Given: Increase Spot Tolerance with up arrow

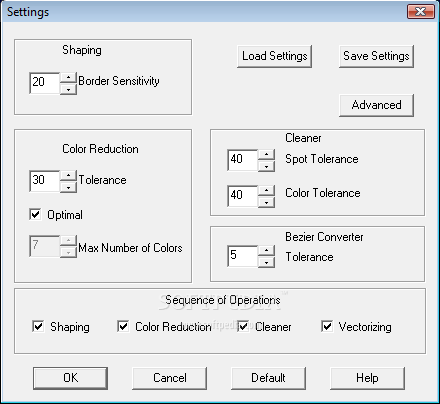Looking at the screenshot, I should click(266, 154).
